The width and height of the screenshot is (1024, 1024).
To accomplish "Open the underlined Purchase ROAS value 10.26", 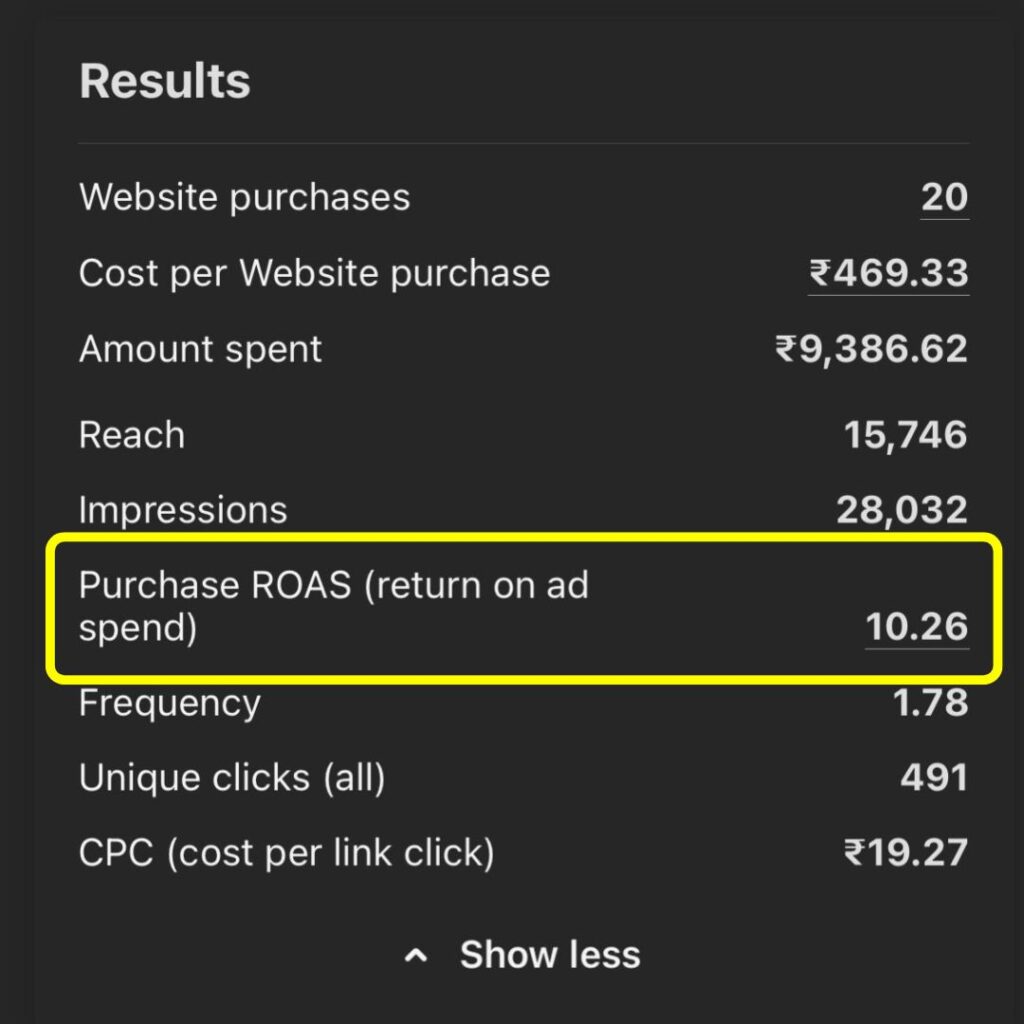I will pos(916,627).
